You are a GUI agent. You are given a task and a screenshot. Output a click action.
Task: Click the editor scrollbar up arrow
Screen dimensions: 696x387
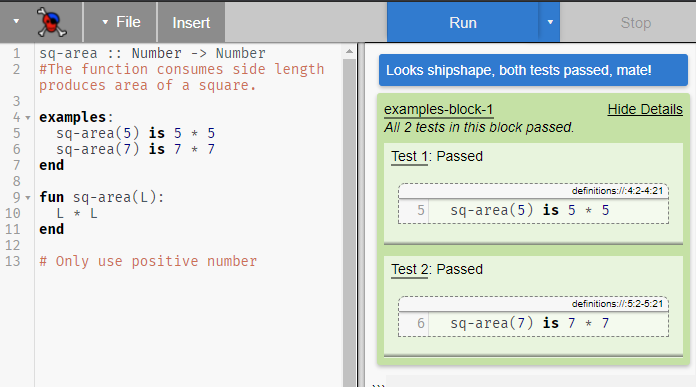pyautogui.click(x=349, y=52)
